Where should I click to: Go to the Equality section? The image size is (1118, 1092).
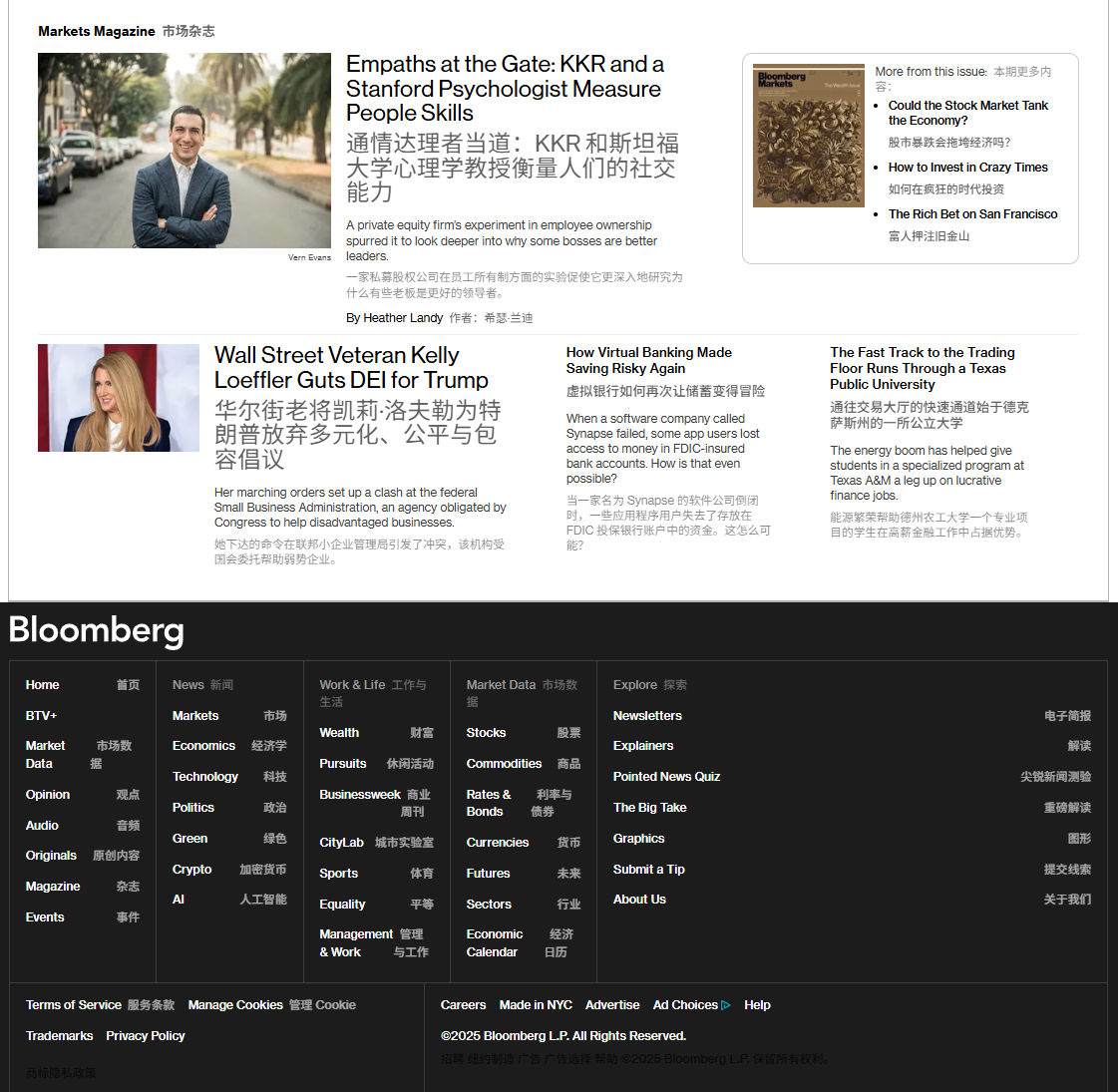pos(342,905)
